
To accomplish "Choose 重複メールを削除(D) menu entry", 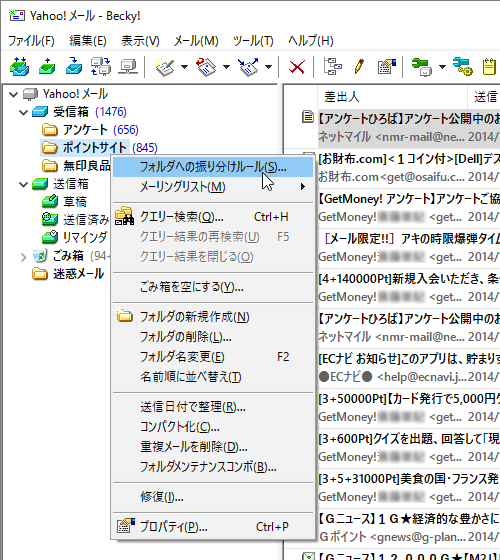I will click(213, 447).
